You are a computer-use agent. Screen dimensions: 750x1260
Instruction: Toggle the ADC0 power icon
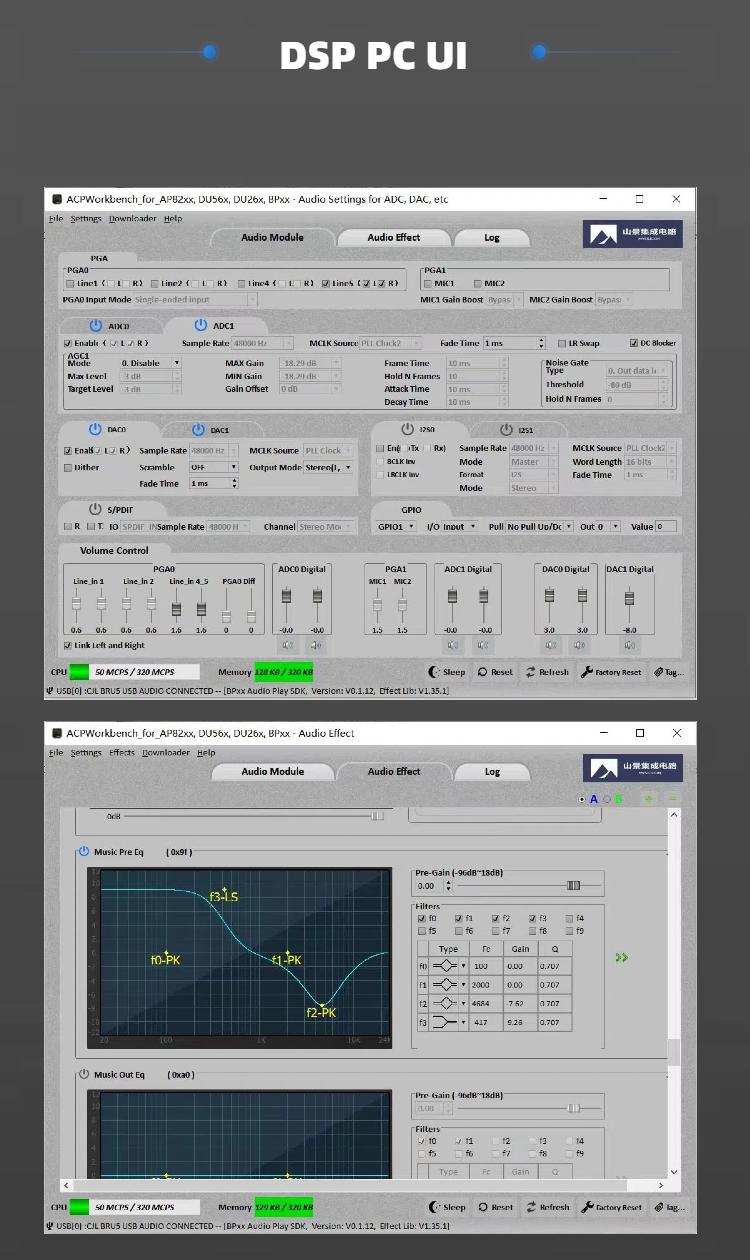[x=96, y=326]
